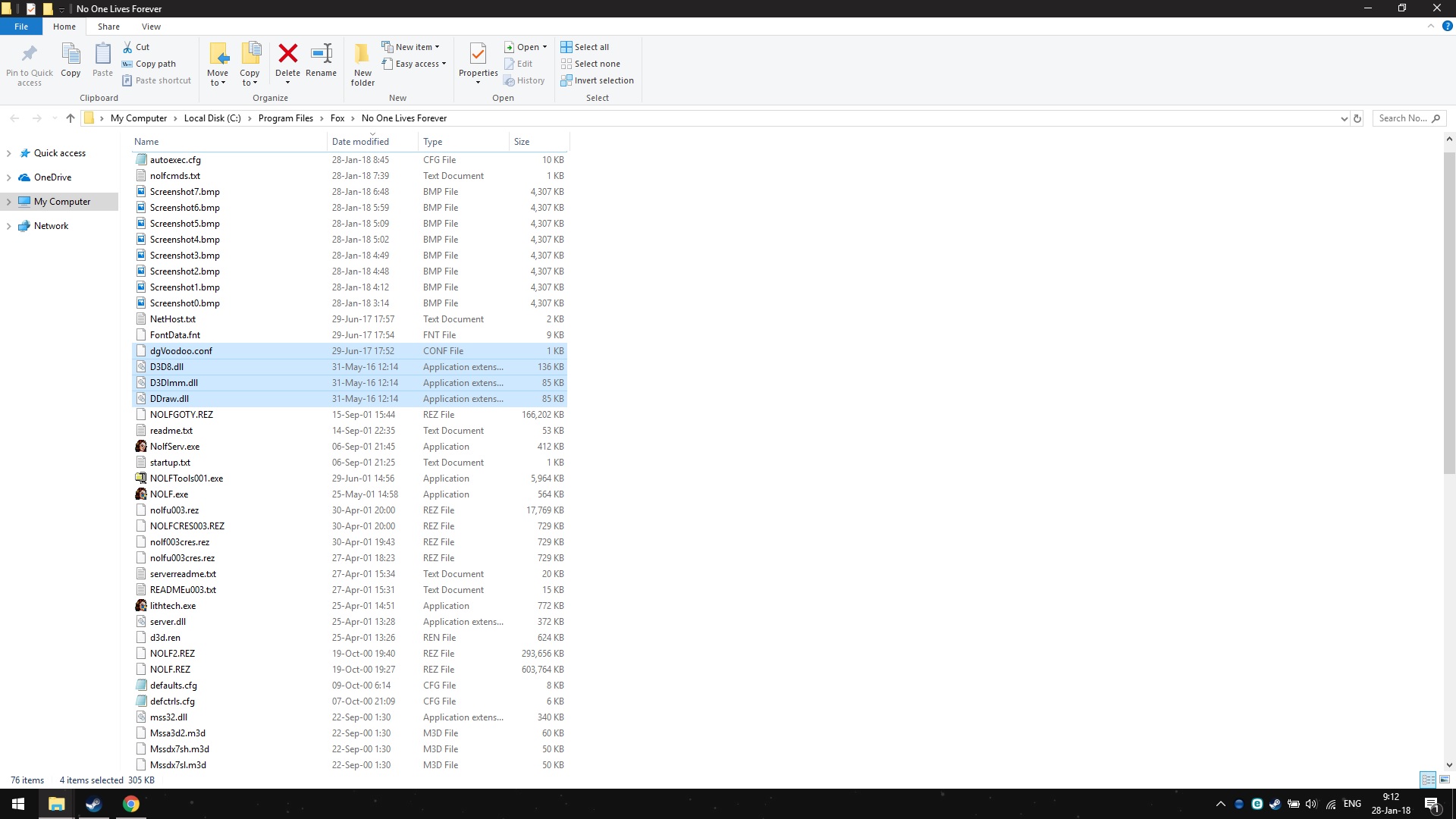Expand Quick access in navigation pane
The image size is (1456, 819).
[8, 153]
